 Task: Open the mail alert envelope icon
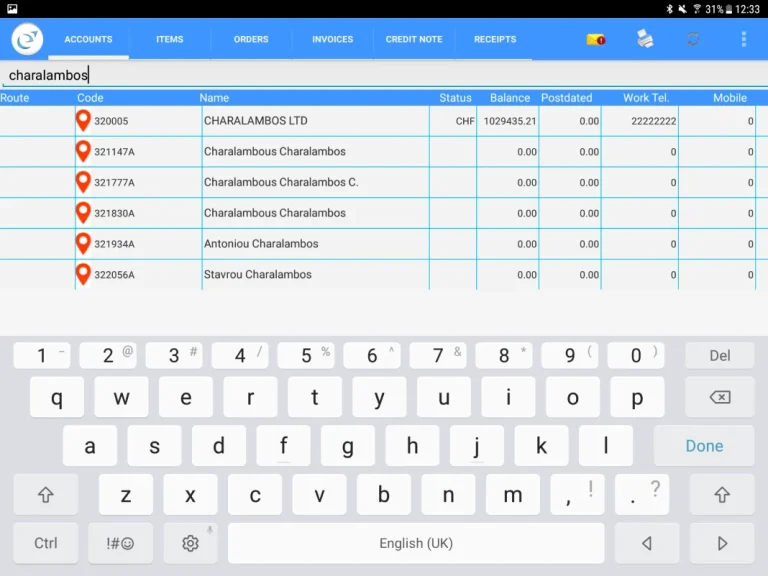coord(596,39)
